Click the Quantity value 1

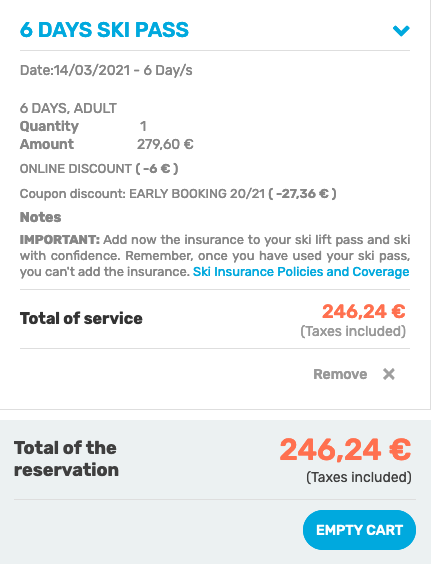click(143, 126)
